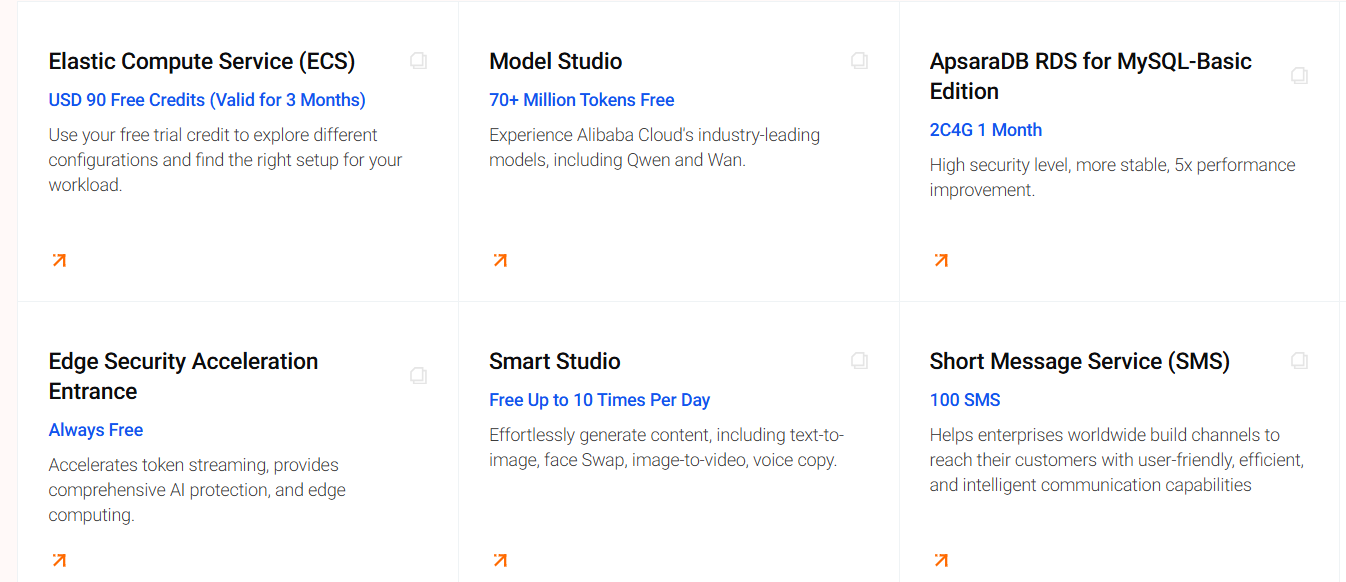Select the Short Message Service (SMS) title
Image resolution: width=1346 pixels, height=582 pixels.
tap(1080, 362)
